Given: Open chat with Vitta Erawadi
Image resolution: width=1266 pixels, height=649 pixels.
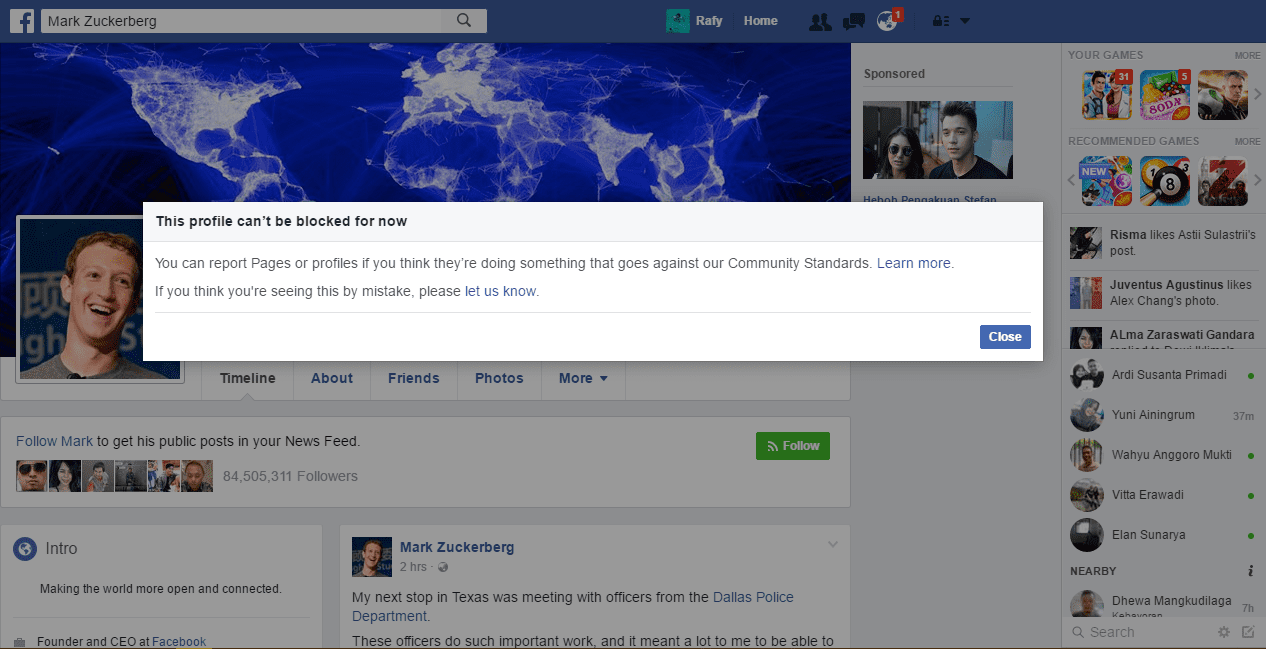Looking at the screenshot, I should click(1163, 495).
